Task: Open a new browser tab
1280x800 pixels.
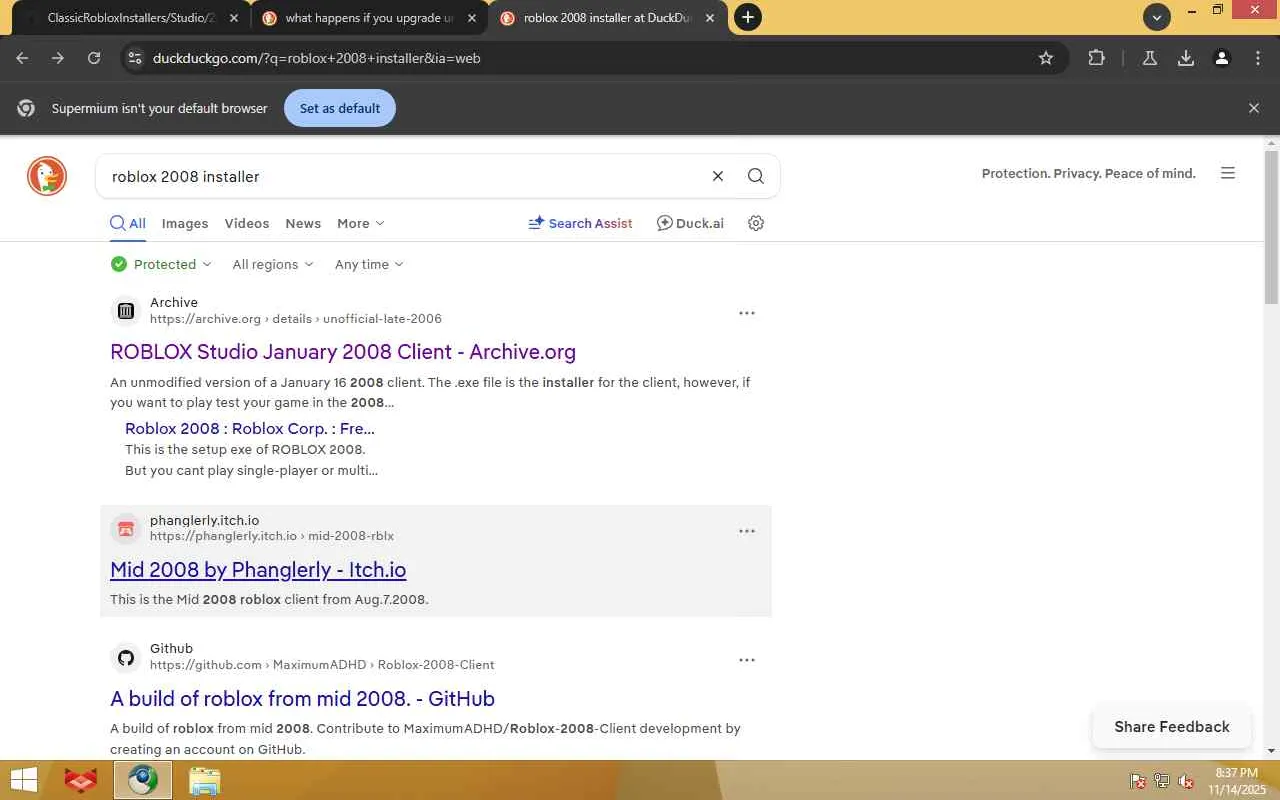Action: (747, 17)
